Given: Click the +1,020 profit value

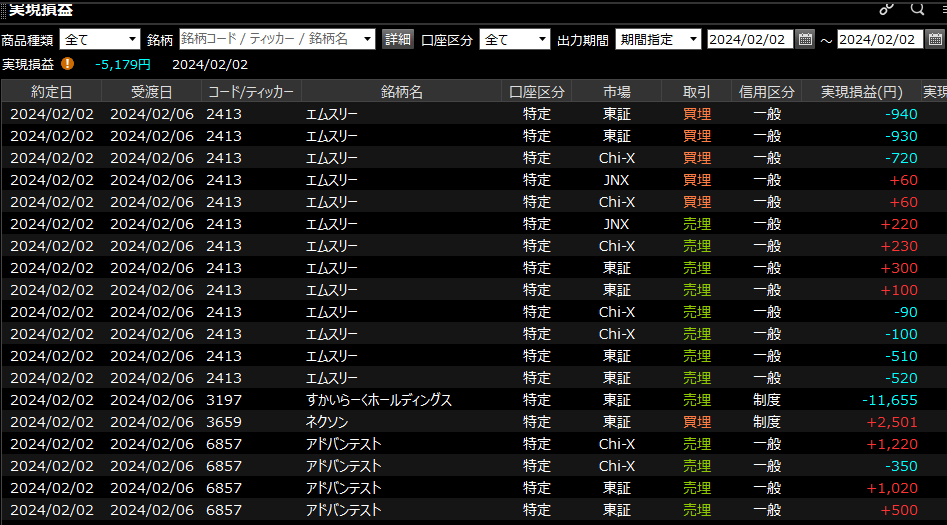Looking at the screenshot, I should pos(892,488).
